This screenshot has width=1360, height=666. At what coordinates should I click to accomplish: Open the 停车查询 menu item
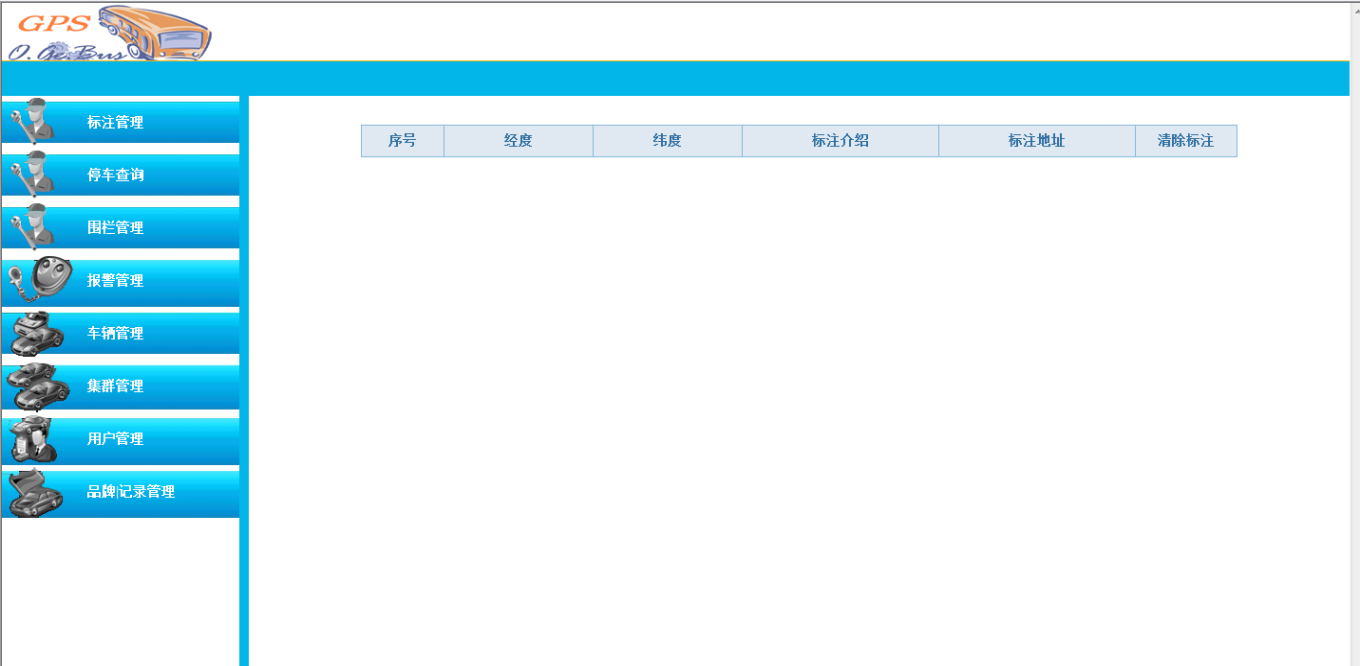120,175
